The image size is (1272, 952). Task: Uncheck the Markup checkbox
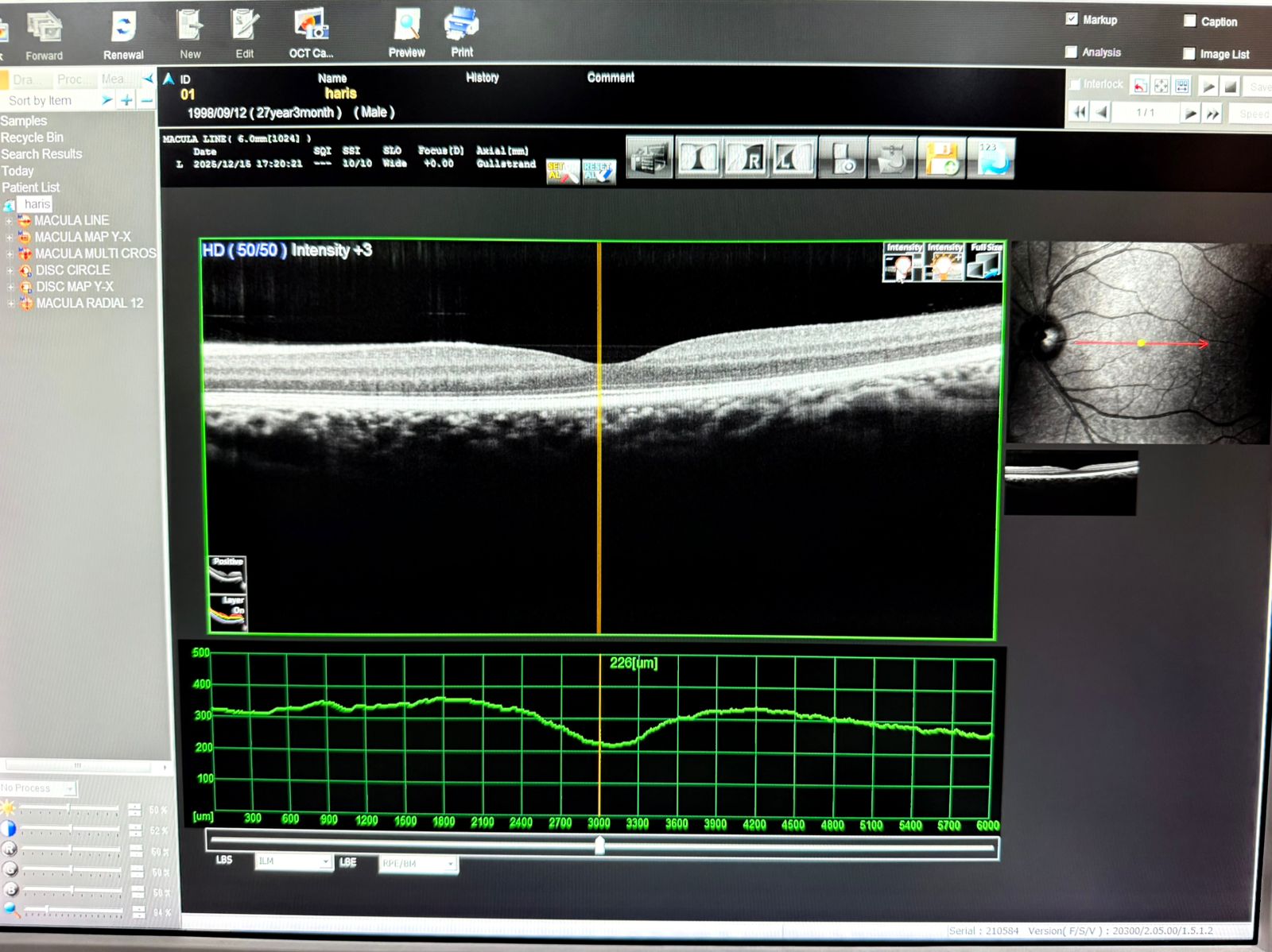pyautogui.click(x=1072, y=19)
